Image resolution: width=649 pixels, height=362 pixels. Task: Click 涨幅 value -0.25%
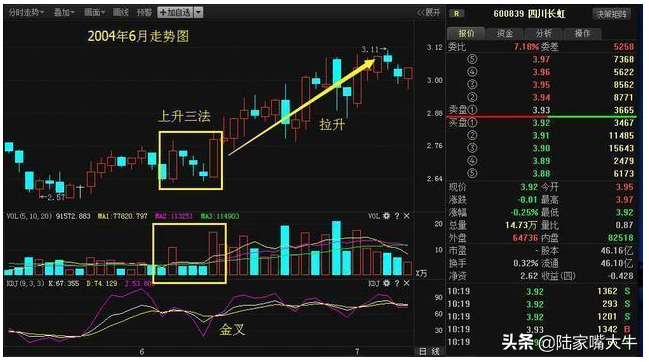pos(524,212)
